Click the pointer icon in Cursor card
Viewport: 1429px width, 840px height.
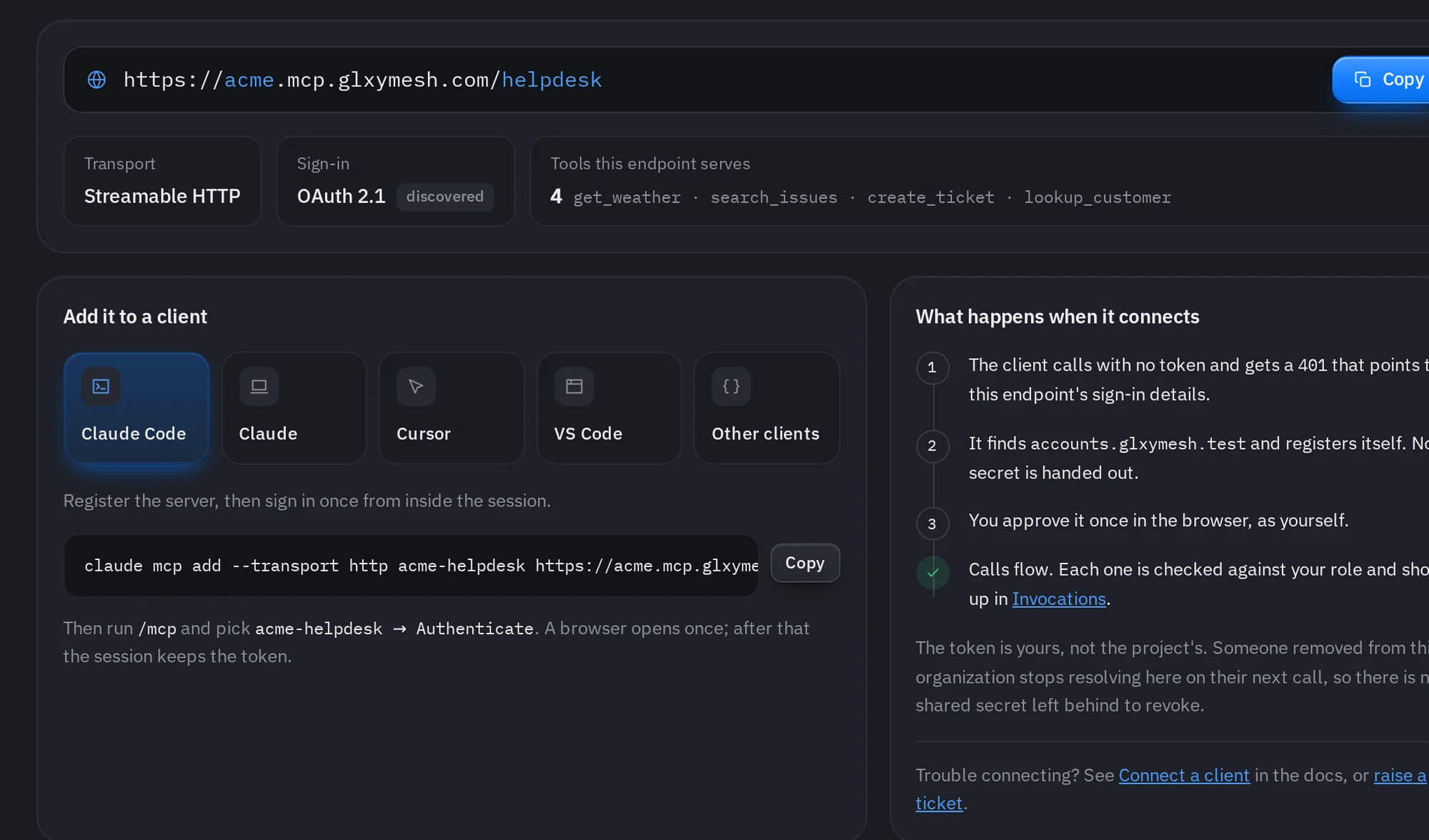click(x=416, y=386)
